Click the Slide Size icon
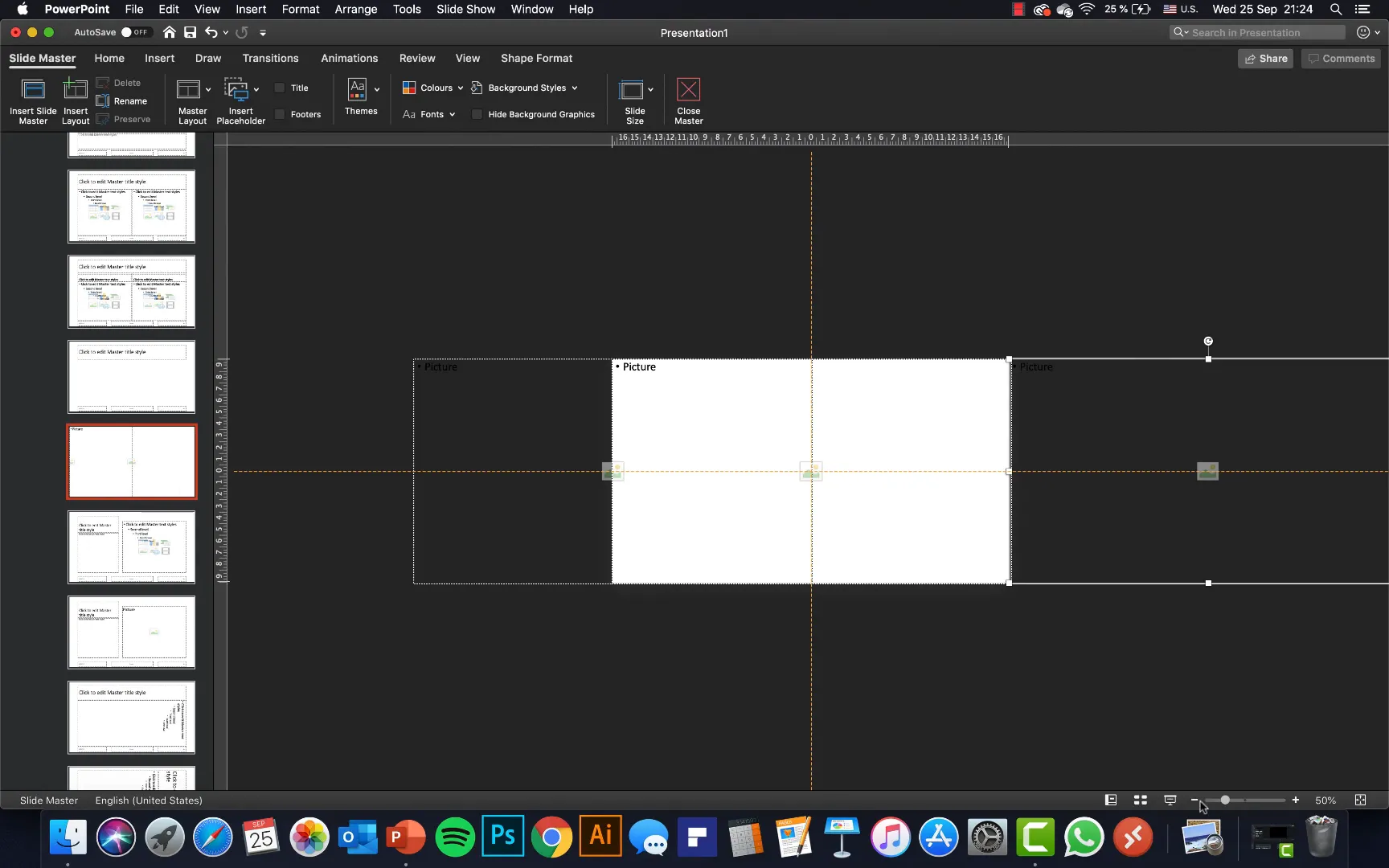The width and height of the screenshot is (1389, 868). 631,89
